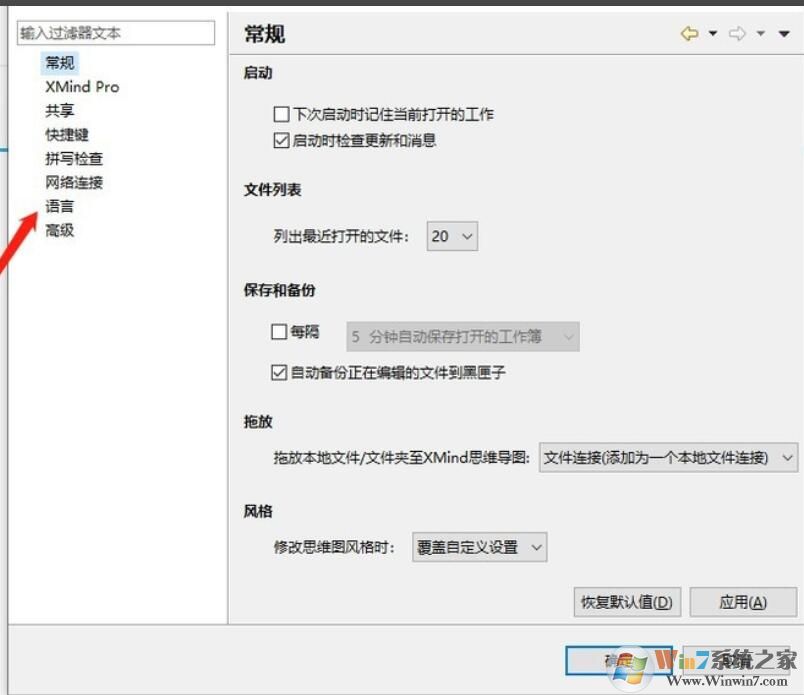
Task: Open the preference page view menu triangle
Action: click(784, 33)
